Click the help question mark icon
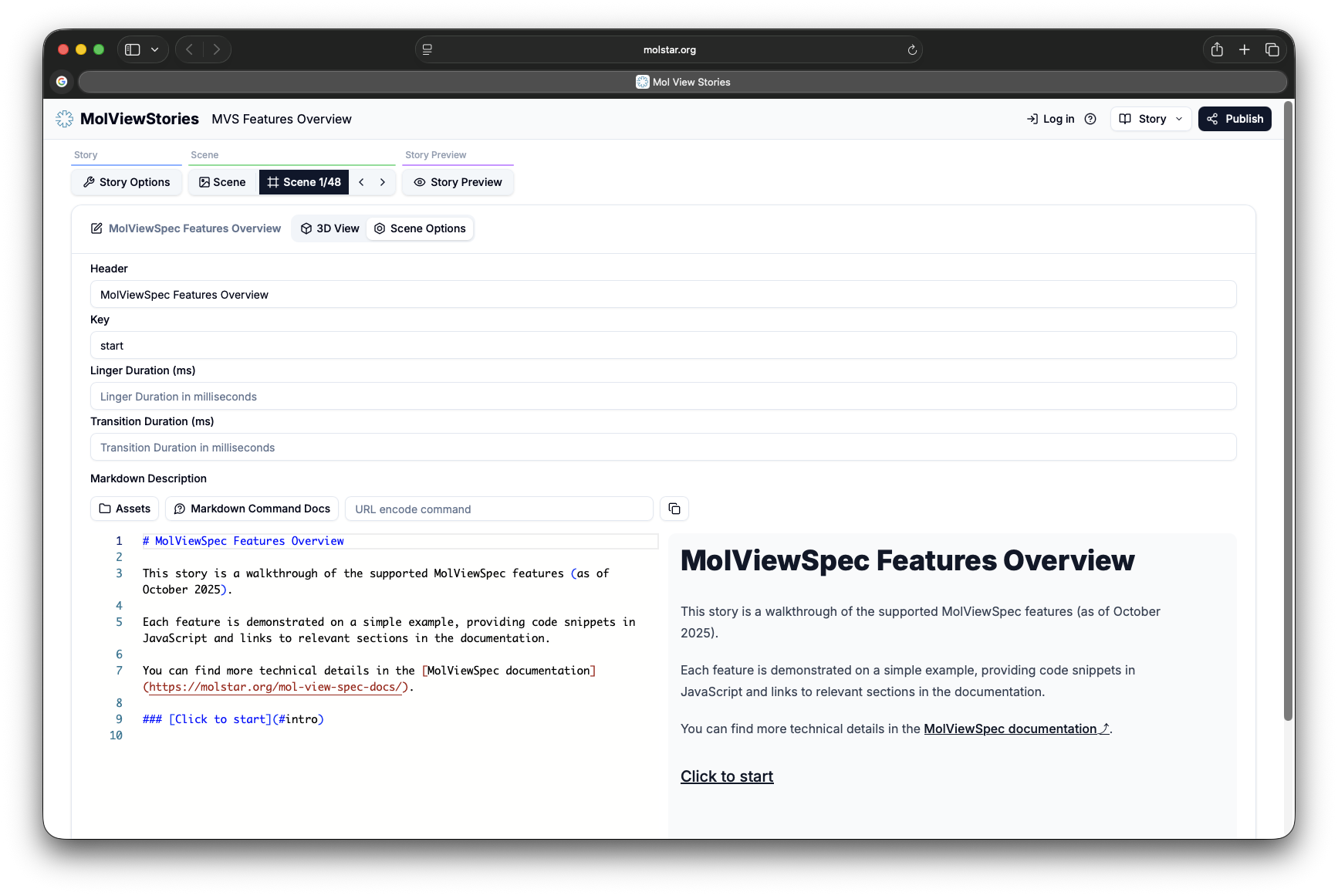The width and height of the screenshot is (1338, 896). [1090, 119]
